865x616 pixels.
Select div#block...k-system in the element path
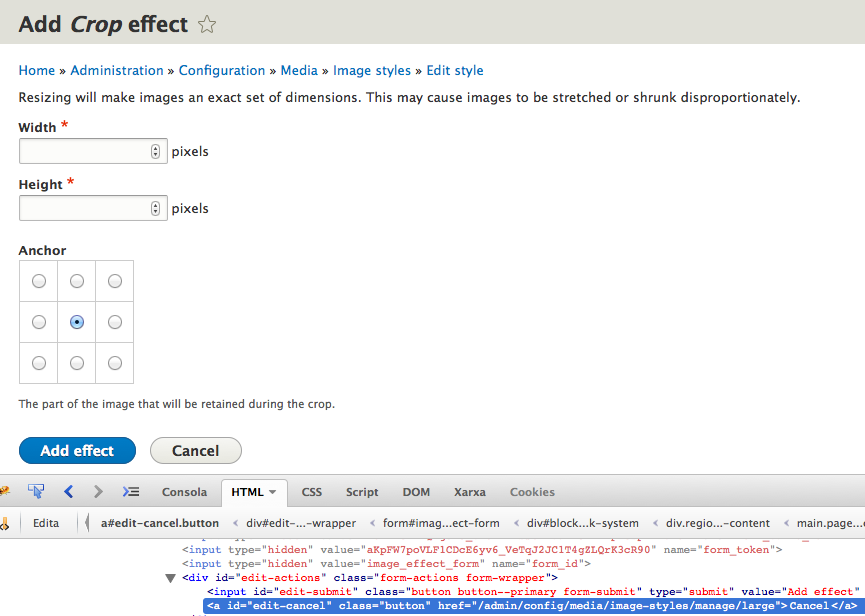coord(583,523)
